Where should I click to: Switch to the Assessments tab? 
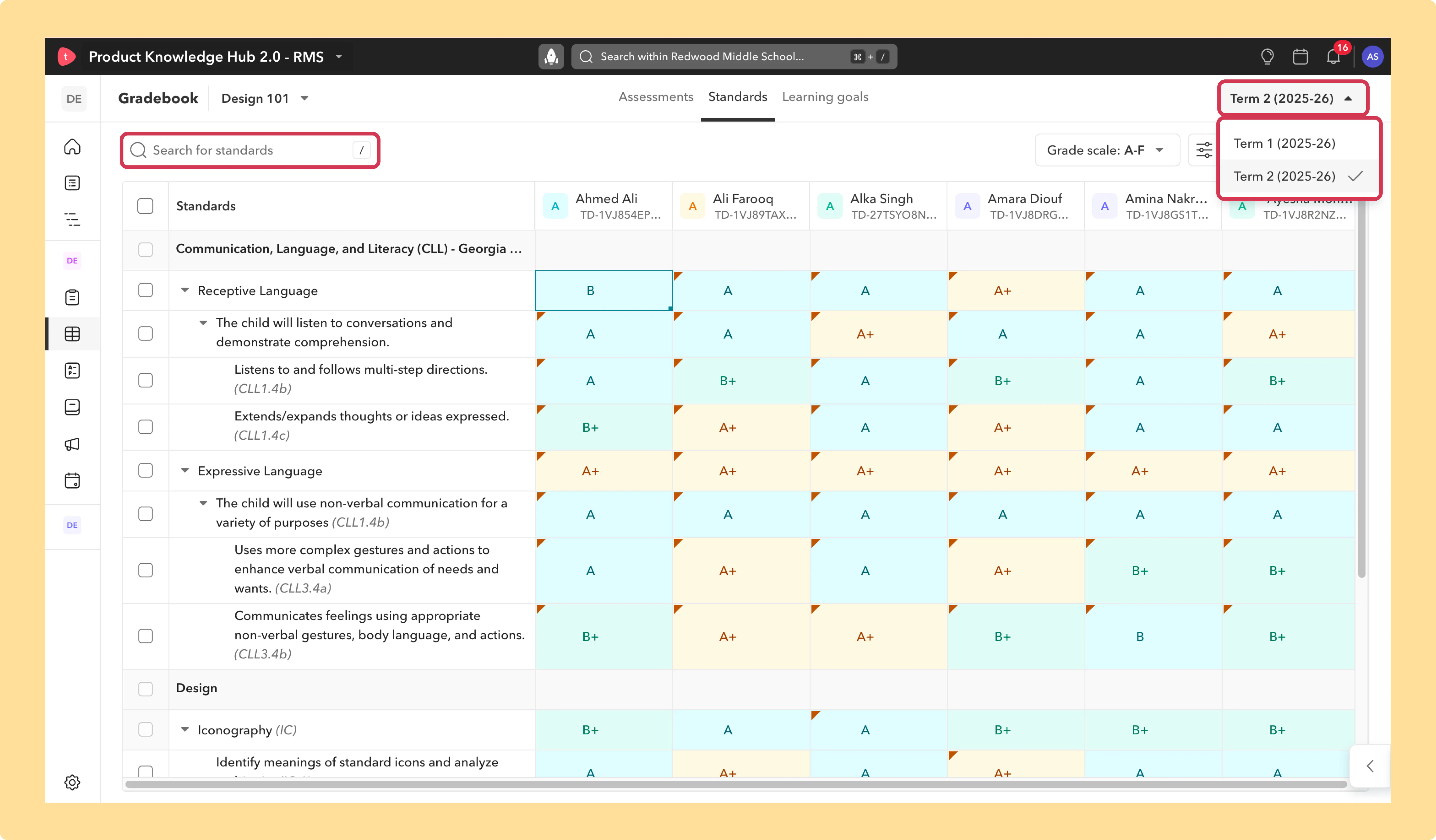click(656, 97)
